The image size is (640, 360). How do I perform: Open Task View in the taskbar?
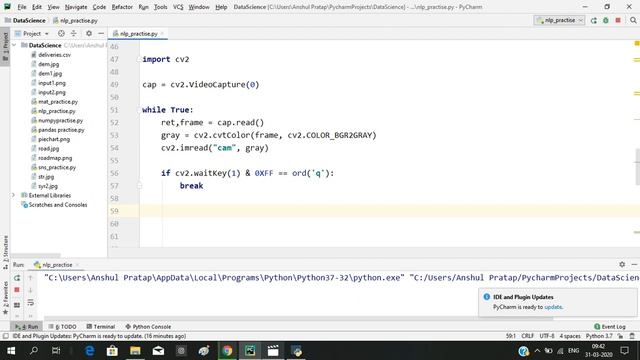56,350
